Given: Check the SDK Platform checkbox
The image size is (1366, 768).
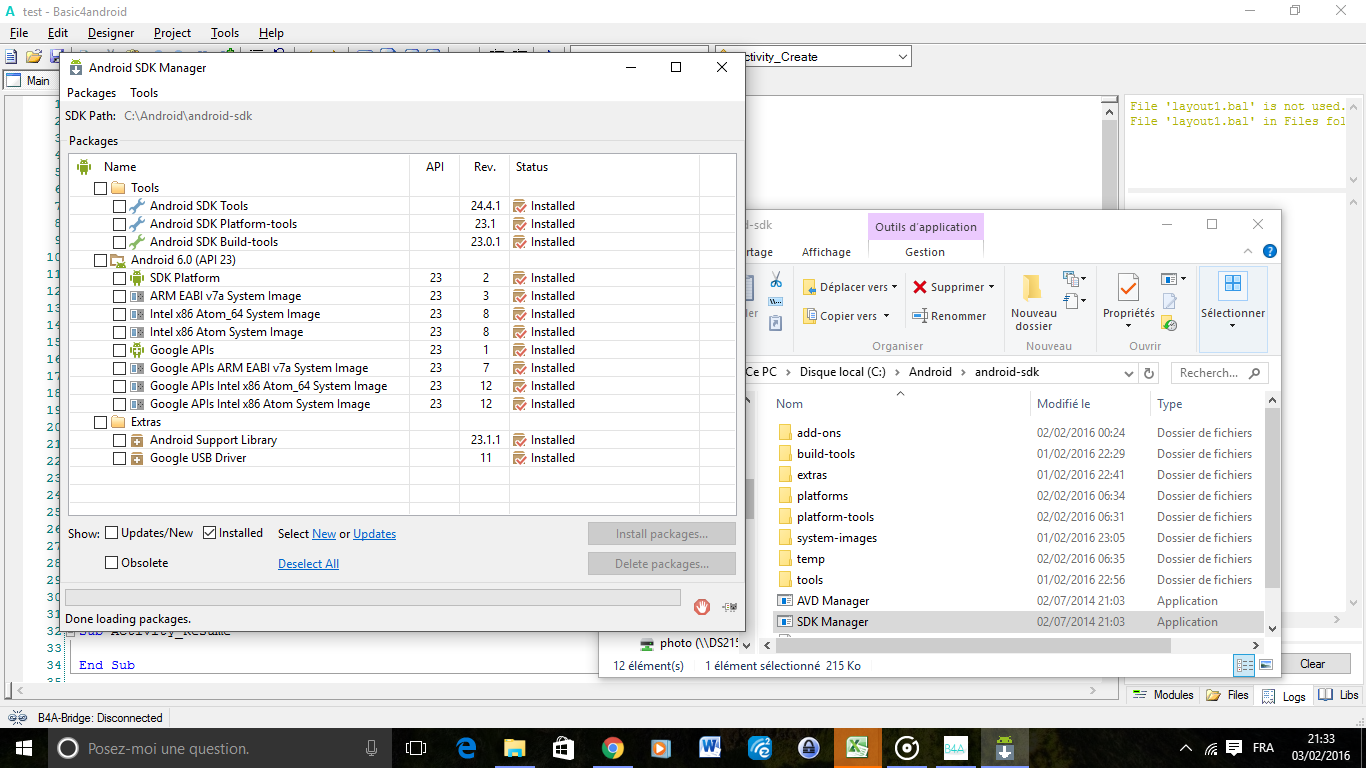Looking at the screenshot, I should click(x=119, y=278).
